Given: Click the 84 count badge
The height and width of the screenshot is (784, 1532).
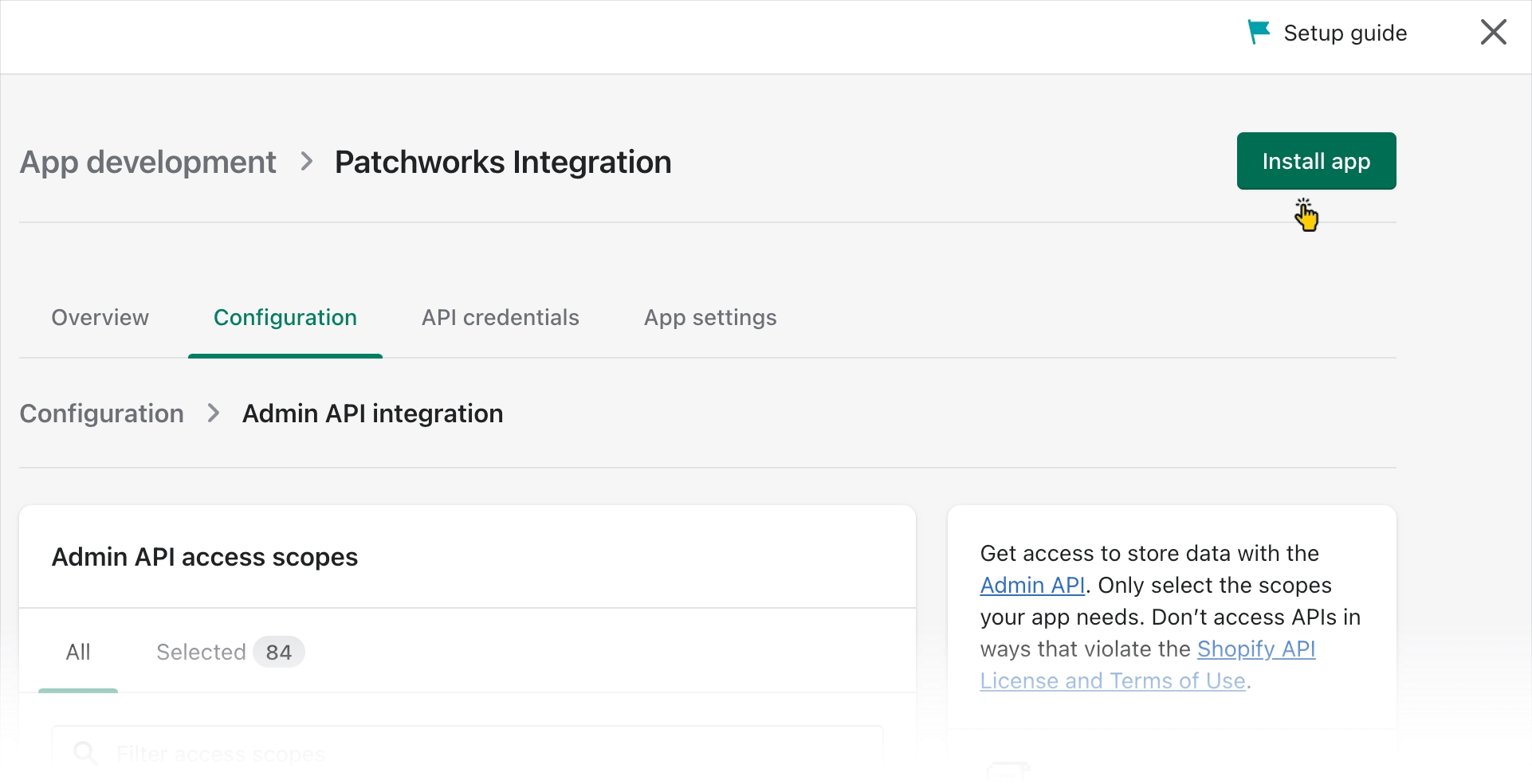Looking at the screenshot, I should click(x=278, y=652).
